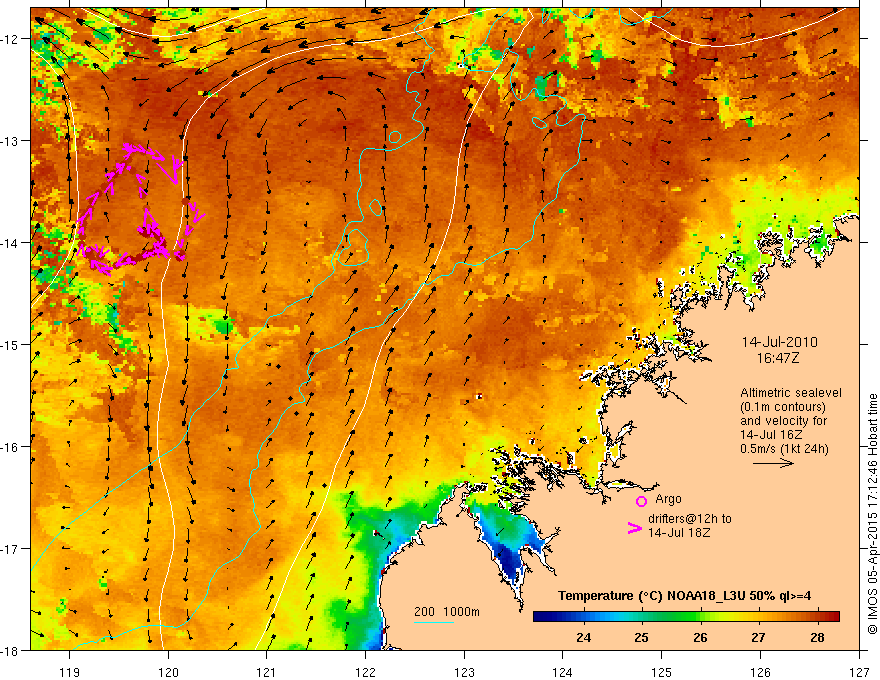880x680 pixels.
Task: Click the '-14' latitude axis label
Action: (x=12, y=243)
